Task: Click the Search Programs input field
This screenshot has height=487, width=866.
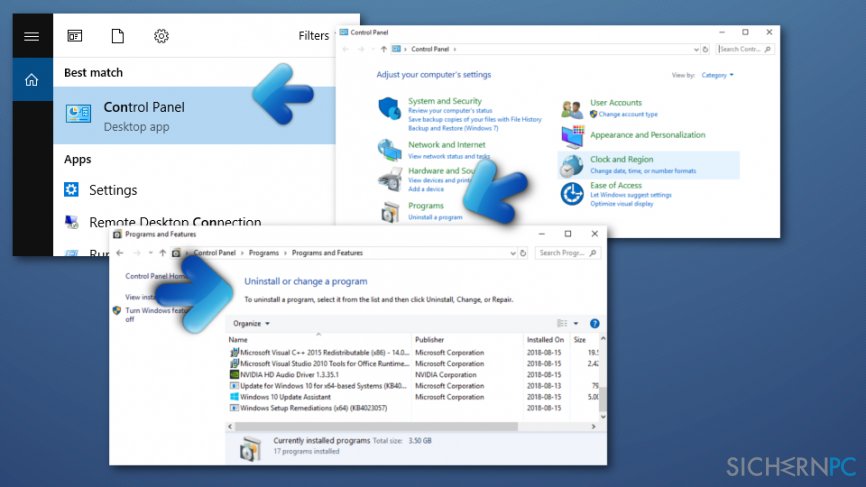Action: 567,253
